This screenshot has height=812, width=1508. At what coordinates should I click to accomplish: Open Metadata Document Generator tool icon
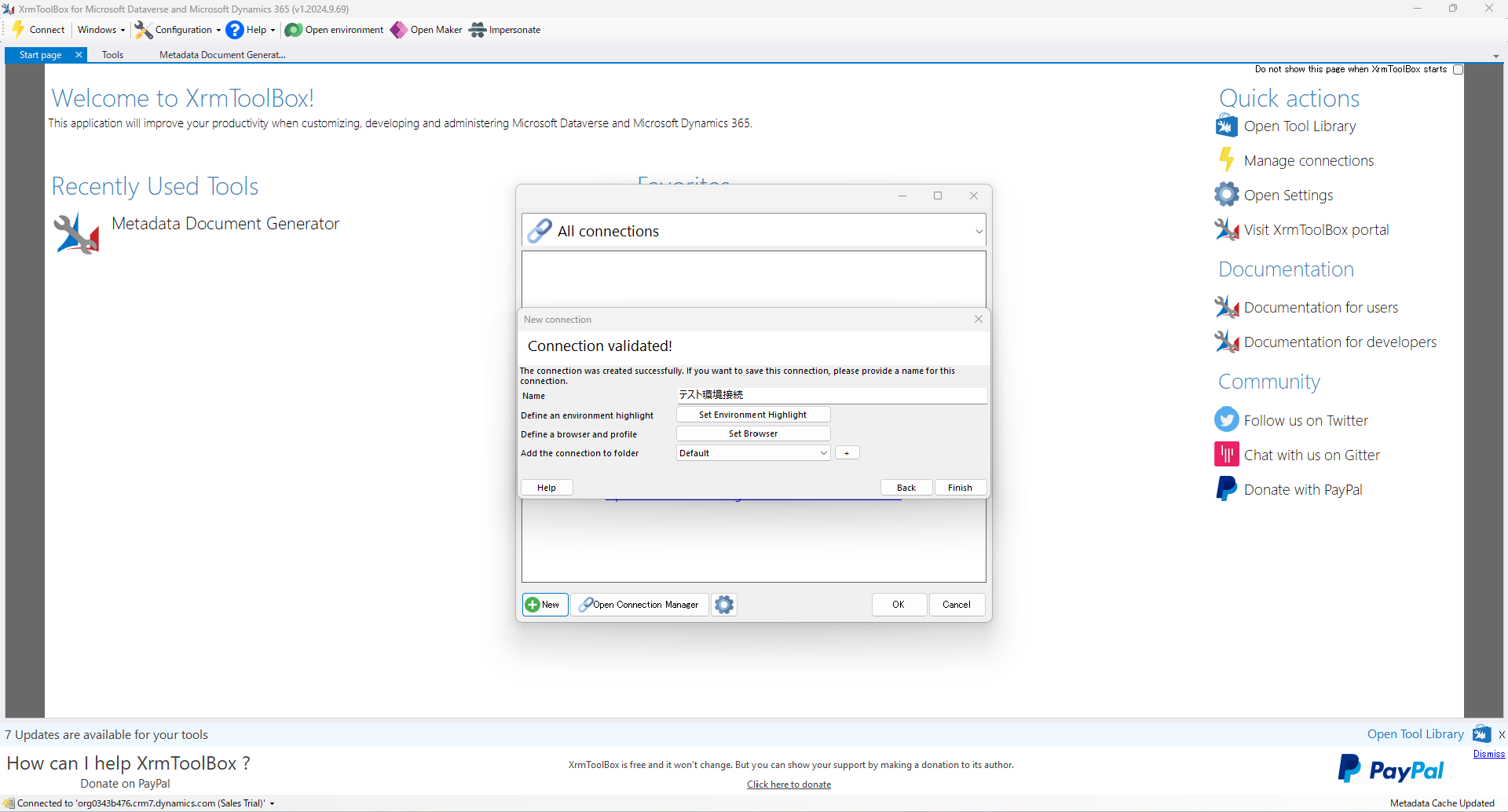point(77,233)
